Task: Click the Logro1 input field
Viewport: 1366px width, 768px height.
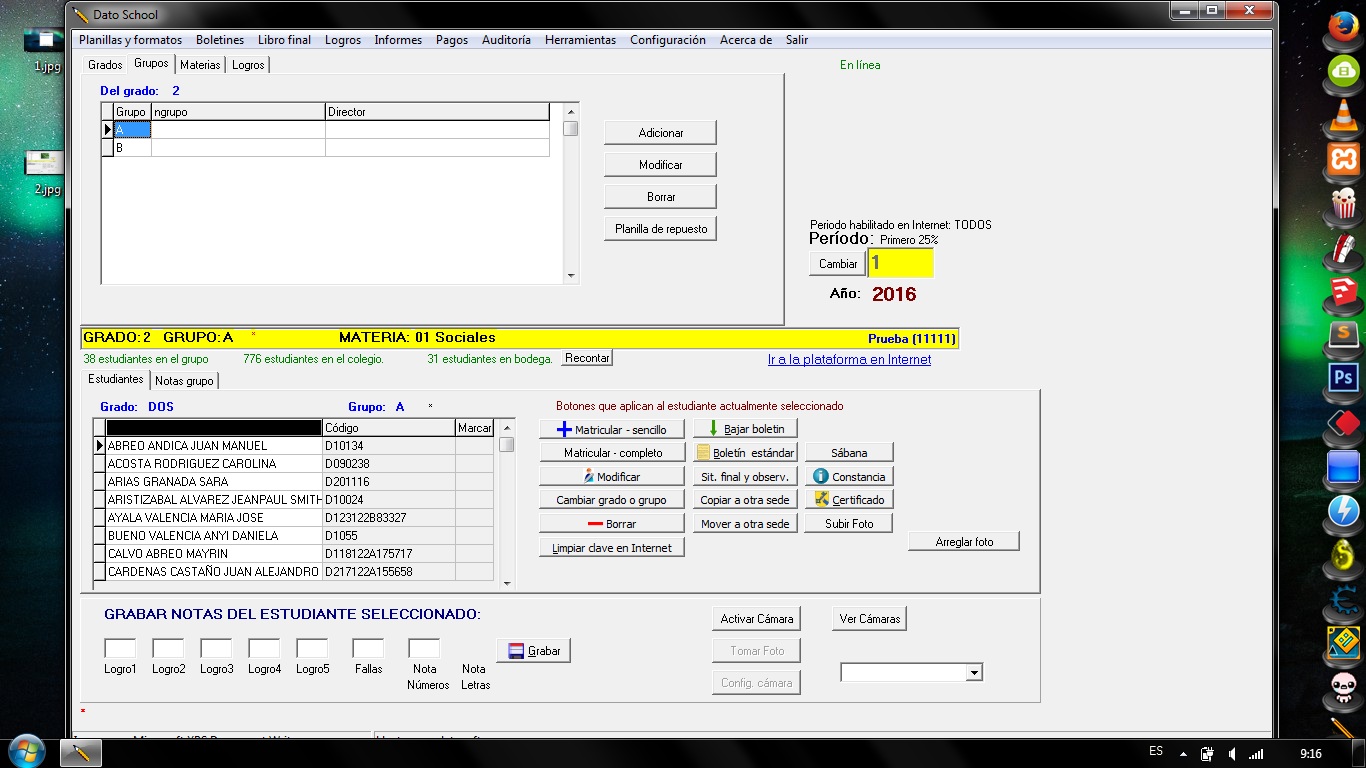Action: pyautogui.click(x=120, y=649)
